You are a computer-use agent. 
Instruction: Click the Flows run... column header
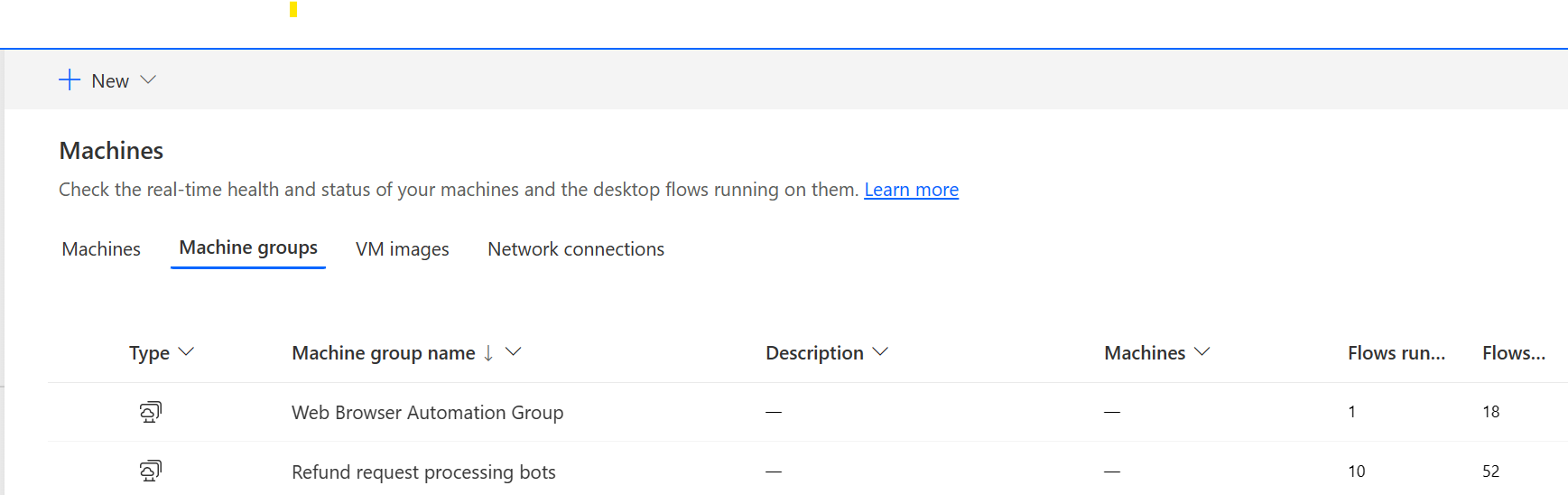click(x=1396, y=353)
